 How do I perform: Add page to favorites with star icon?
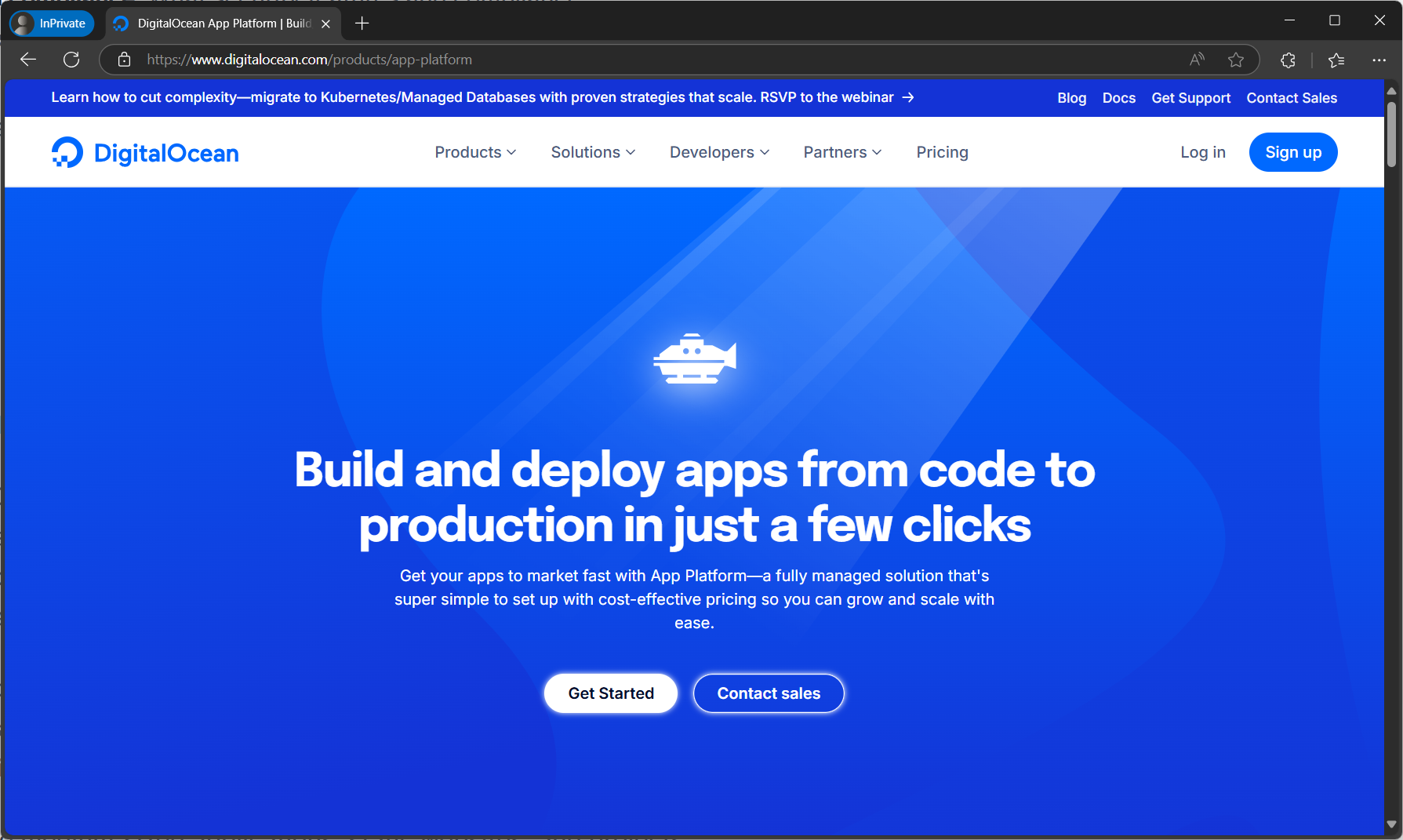(1236, 60)
